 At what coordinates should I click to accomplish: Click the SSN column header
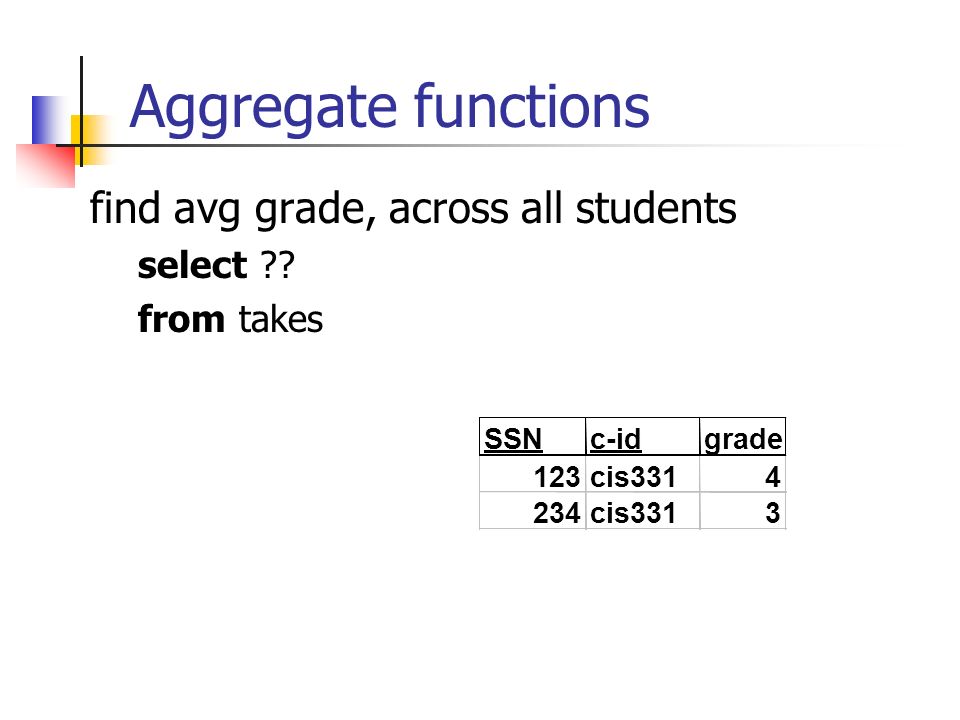[x=532, y=437]
